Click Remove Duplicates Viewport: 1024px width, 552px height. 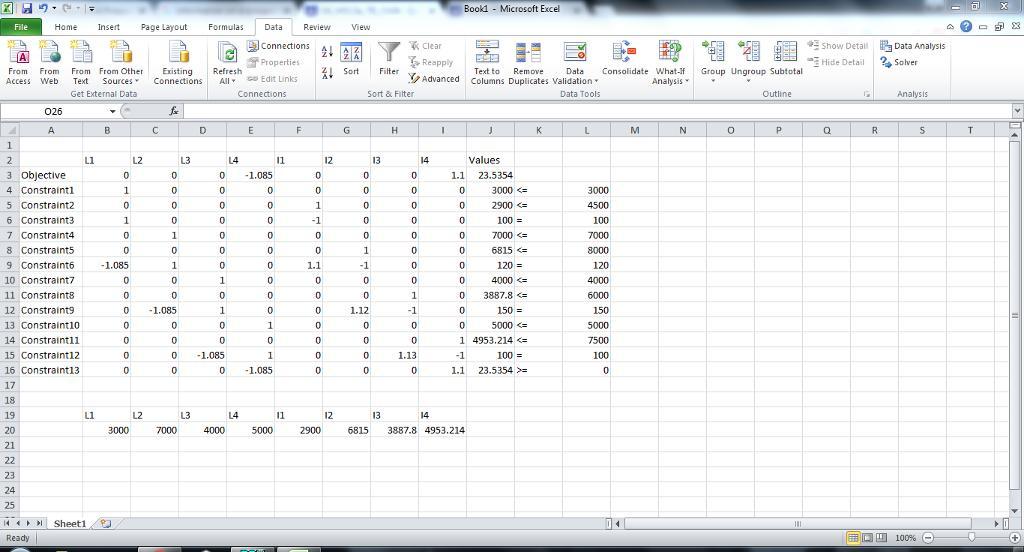528,63
